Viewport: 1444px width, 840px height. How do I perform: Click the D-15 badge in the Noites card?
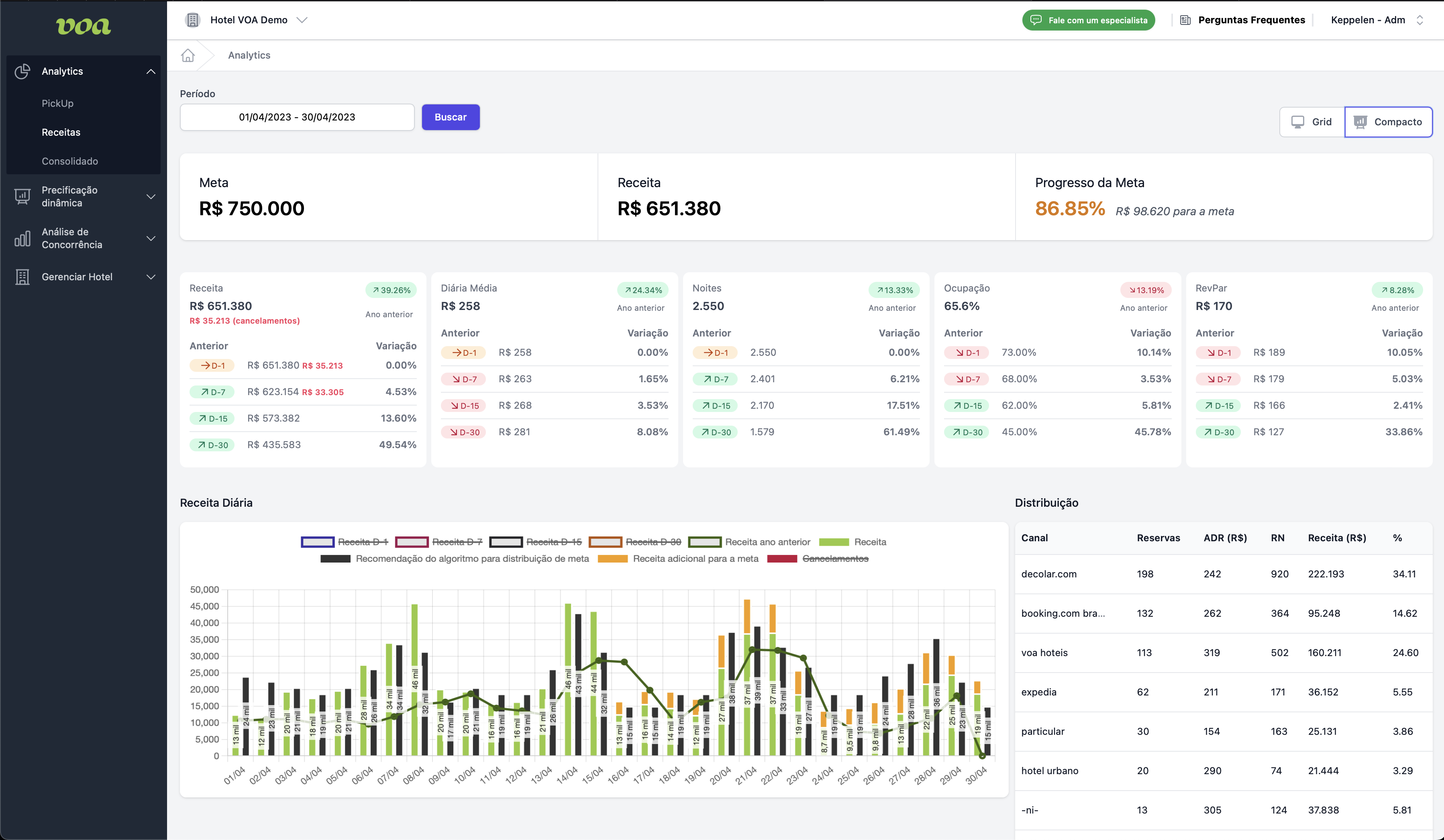tap(715, 406)
